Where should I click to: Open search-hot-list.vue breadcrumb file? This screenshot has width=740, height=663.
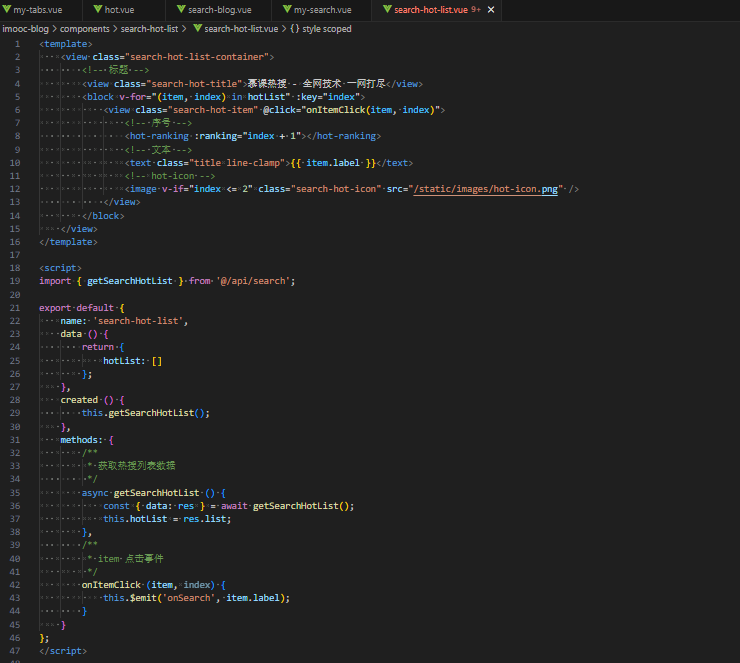point(241,29)
